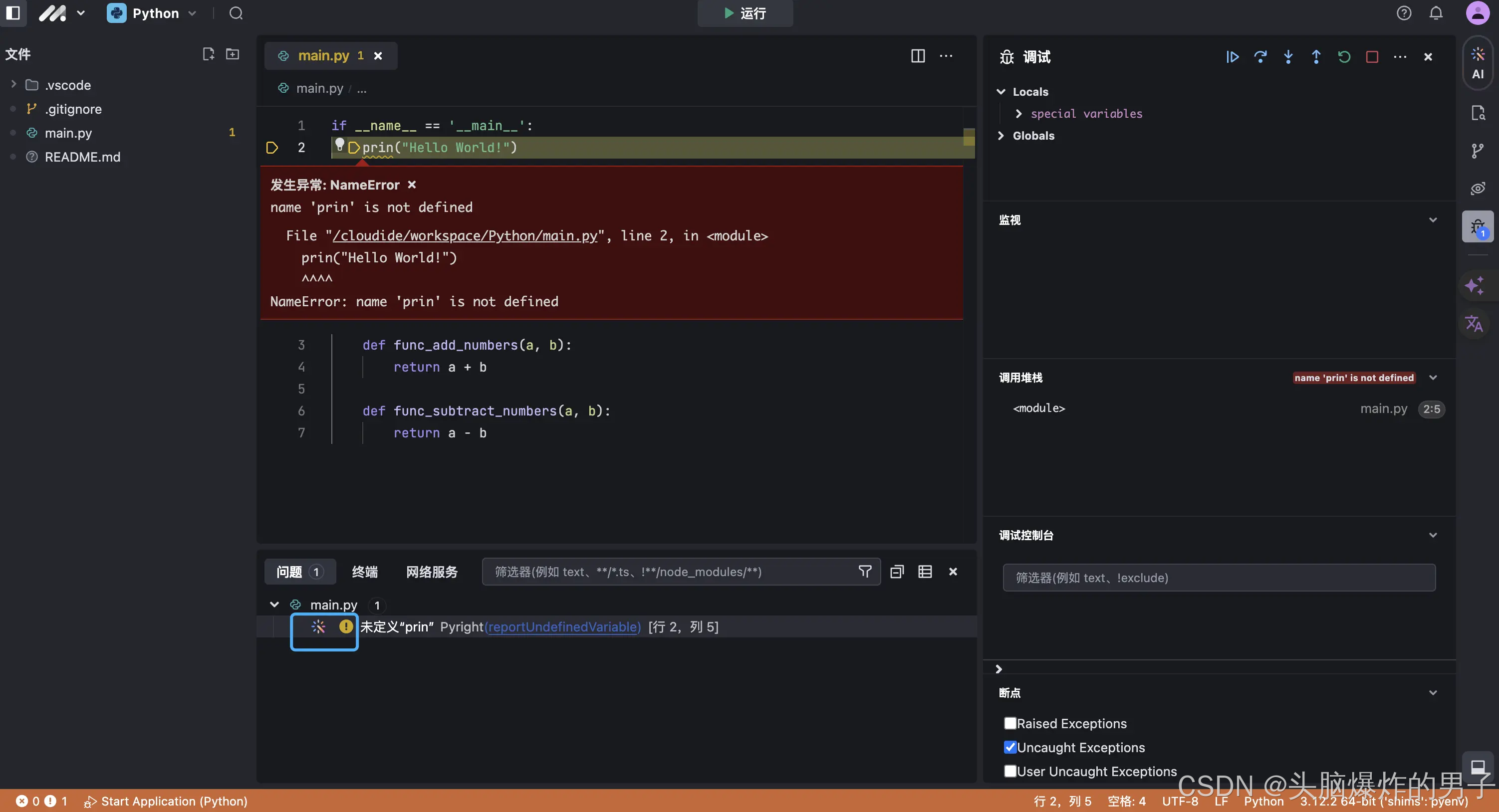Click the split editor icon
The width and height of the screenshot is (1499, 812).
coord(918,56)
